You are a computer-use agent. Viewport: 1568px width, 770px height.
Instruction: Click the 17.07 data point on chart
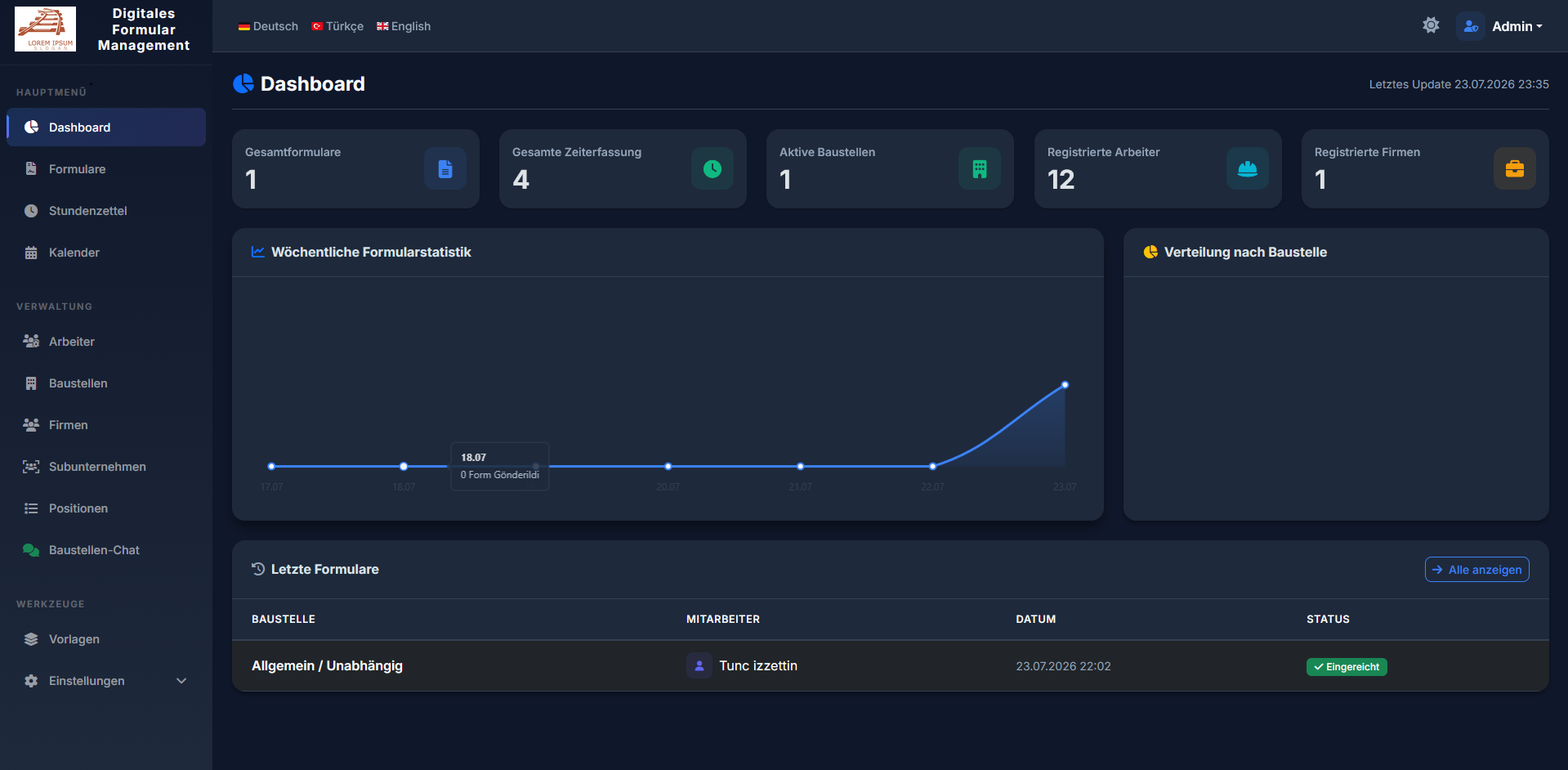coord(271,466)
